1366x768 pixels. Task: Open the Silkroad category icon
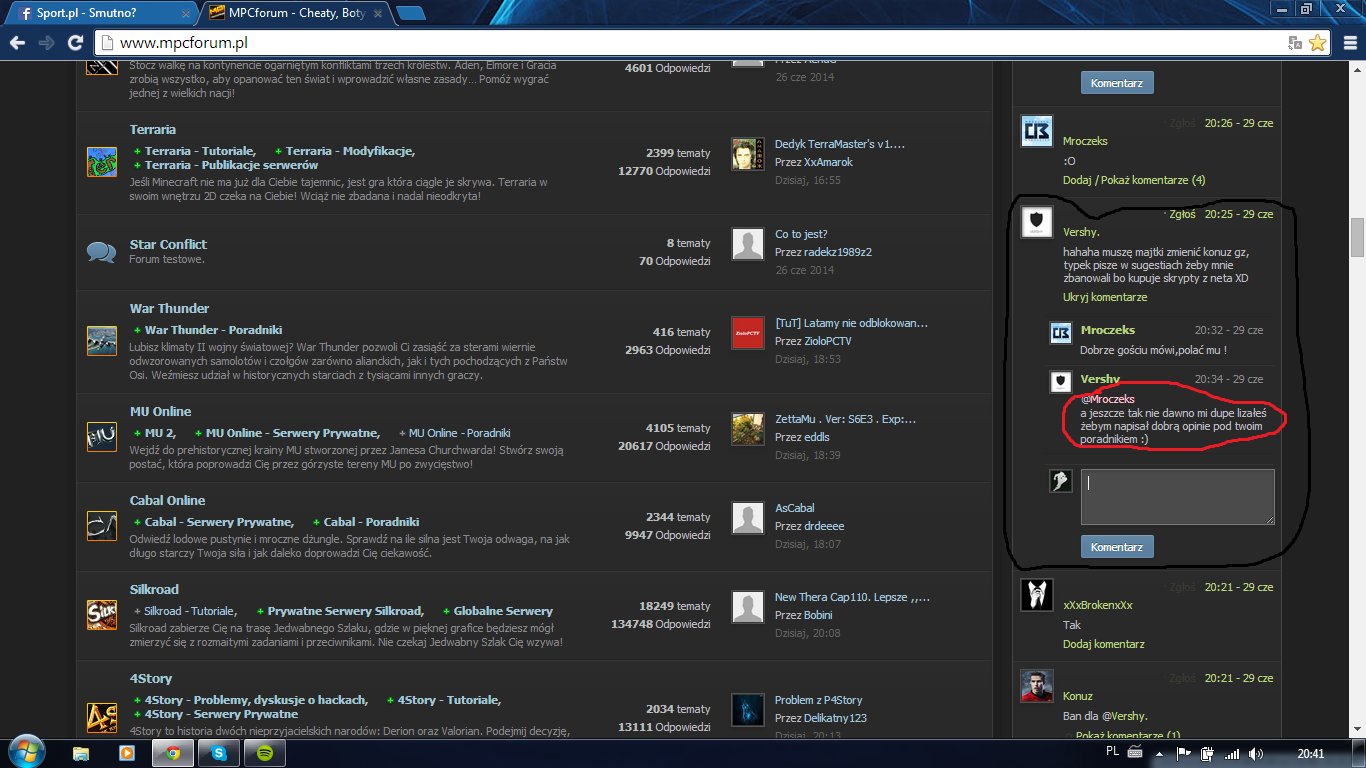[x=102, y=615]
